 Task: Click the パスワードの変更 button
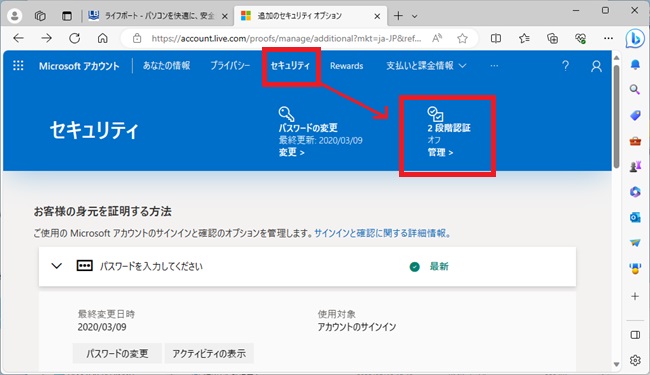coord(117,353)
